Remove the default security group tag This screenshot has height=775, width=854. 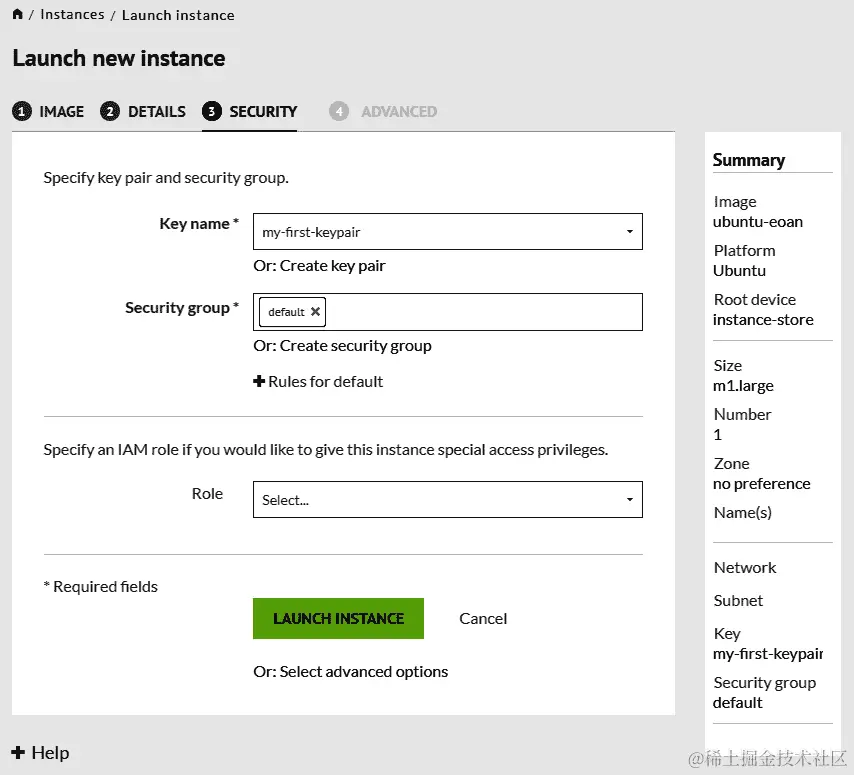coord(316,312)
